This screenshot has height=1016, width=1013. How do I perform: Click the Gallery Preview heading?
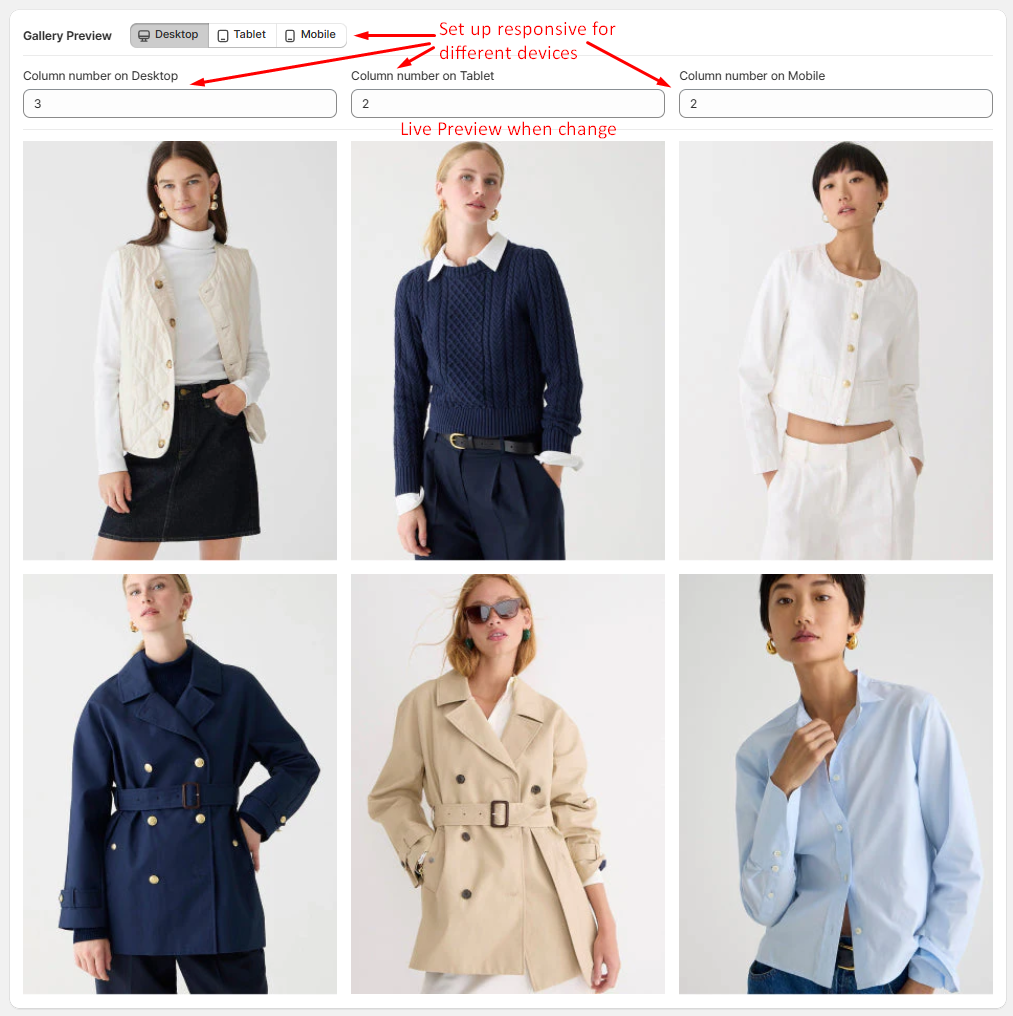coord(67,36)
